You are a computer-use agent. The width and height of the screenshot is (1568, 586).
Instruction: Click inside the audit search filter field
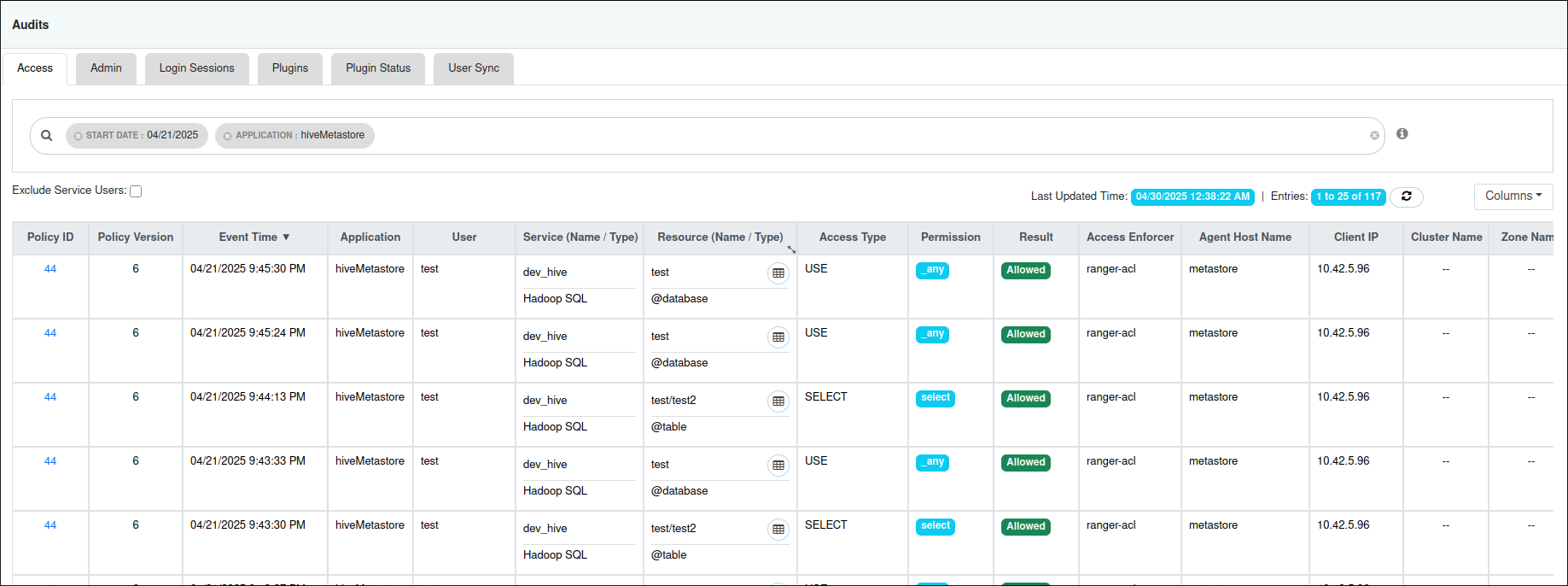coord(871,136)
